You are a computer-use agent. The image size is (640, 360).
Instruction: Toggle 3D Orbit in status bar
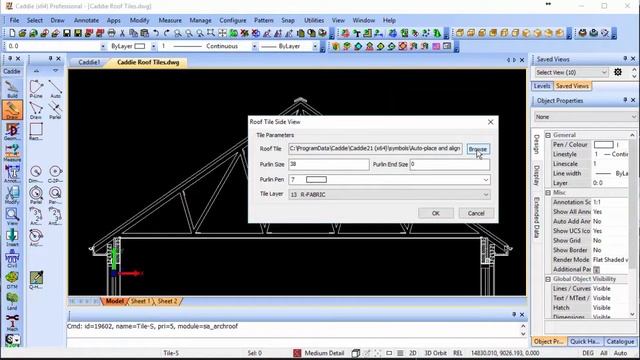(436, 353)
